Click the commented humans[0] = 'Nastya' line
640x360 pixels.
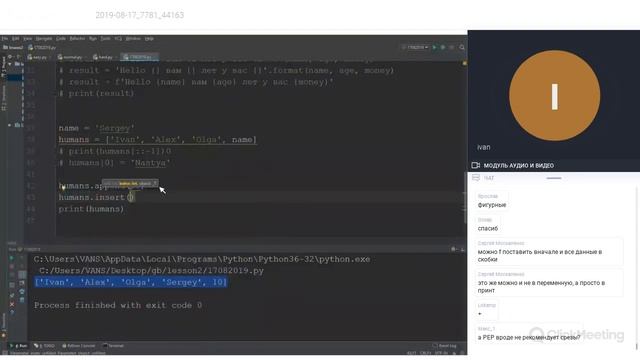click(x=114, y=163)
